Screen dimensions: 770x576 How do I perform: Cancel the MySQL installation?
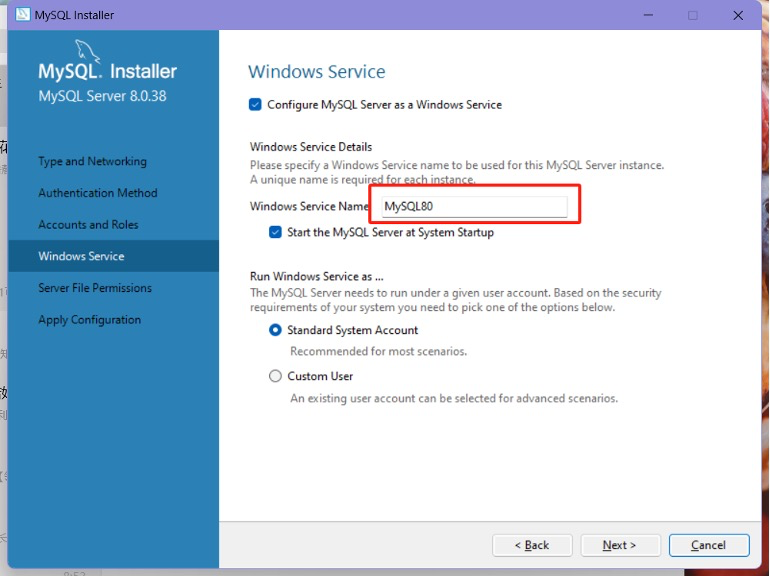click(708, 545)
